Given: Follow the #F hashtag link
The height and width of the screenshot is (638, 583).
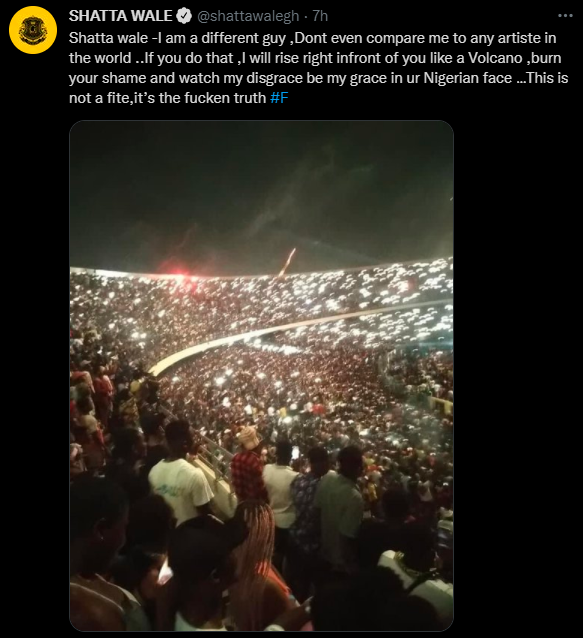Looking at the screenshot, I should 279,98.
